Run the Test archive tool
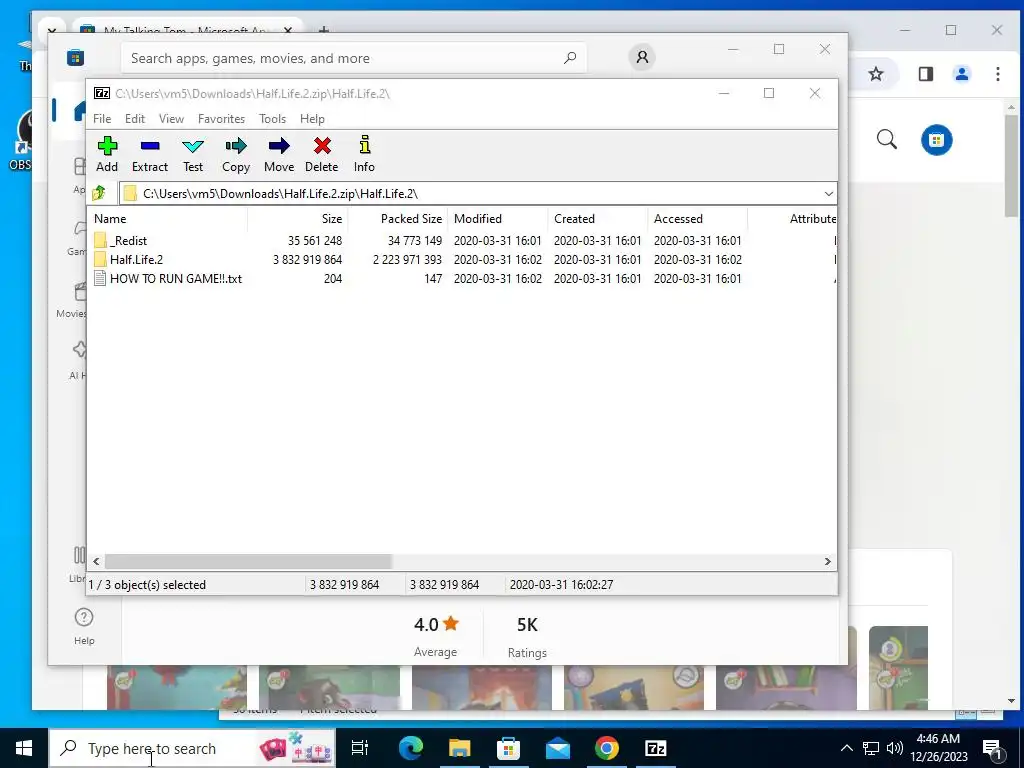The width and height of the screenshot is (1024, 768). (x=193, y=155)
